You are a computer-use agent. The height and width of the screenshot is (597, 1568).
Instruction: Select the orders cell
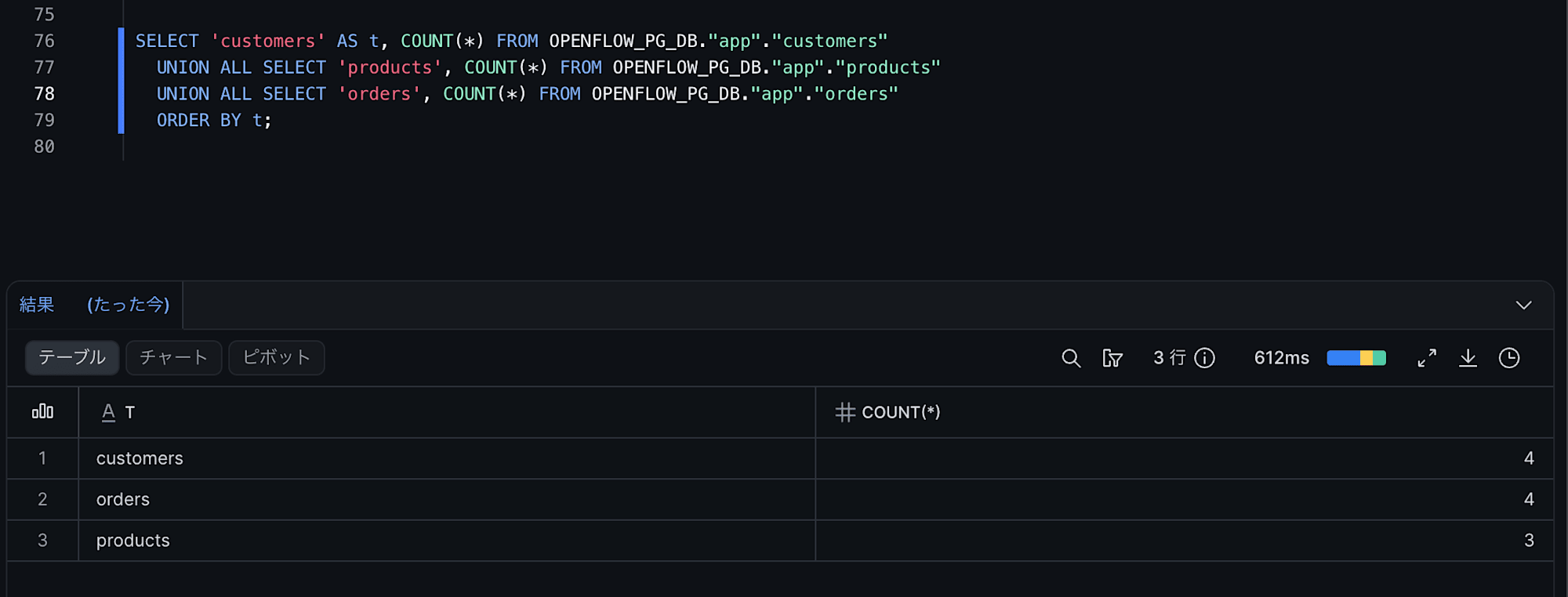click(447, 499)
